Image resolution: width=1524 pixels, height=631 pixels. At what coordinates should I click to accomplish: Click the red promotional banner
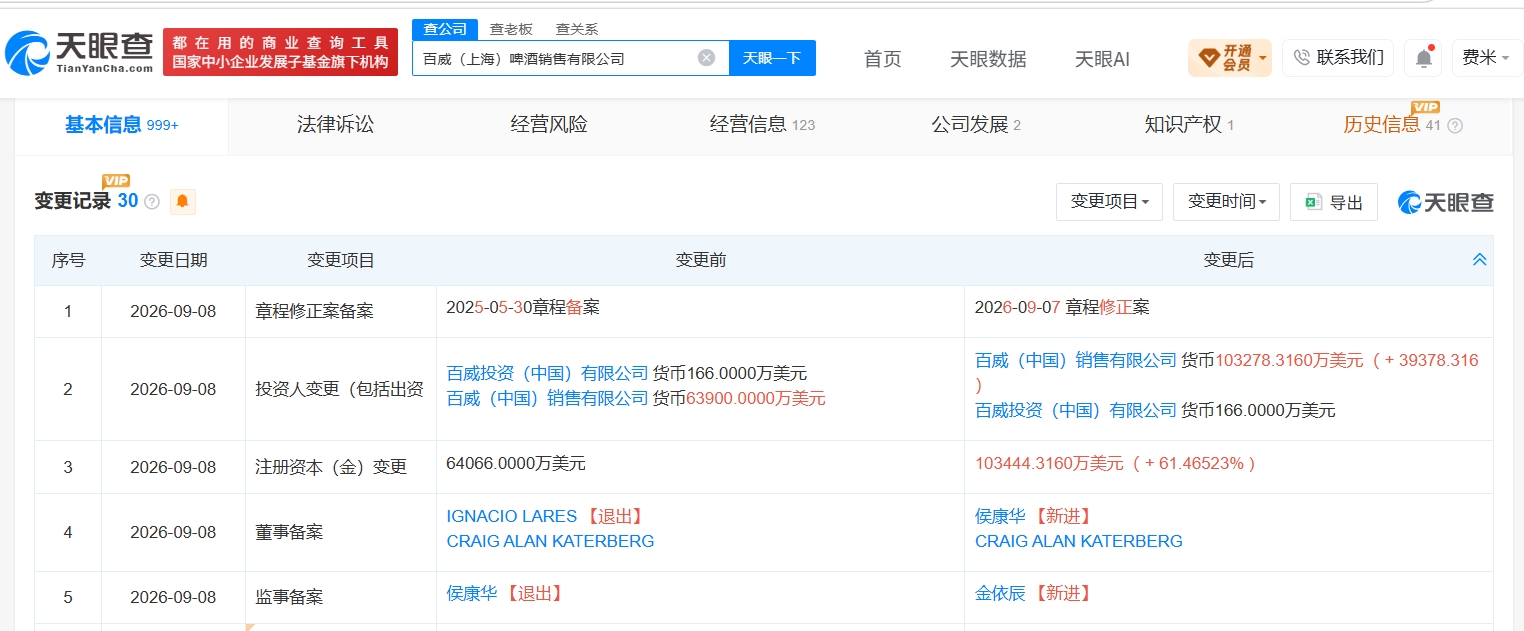point(280,52)
